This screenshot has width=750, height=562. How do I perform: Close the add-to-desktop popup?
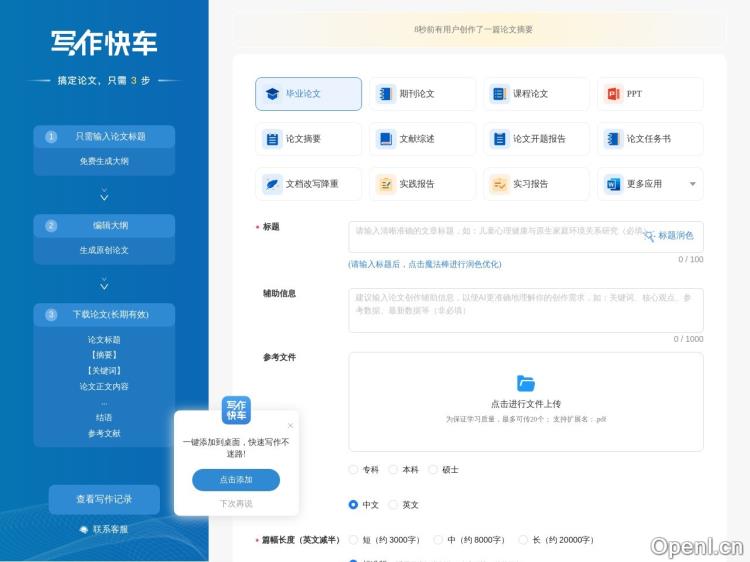290,425
